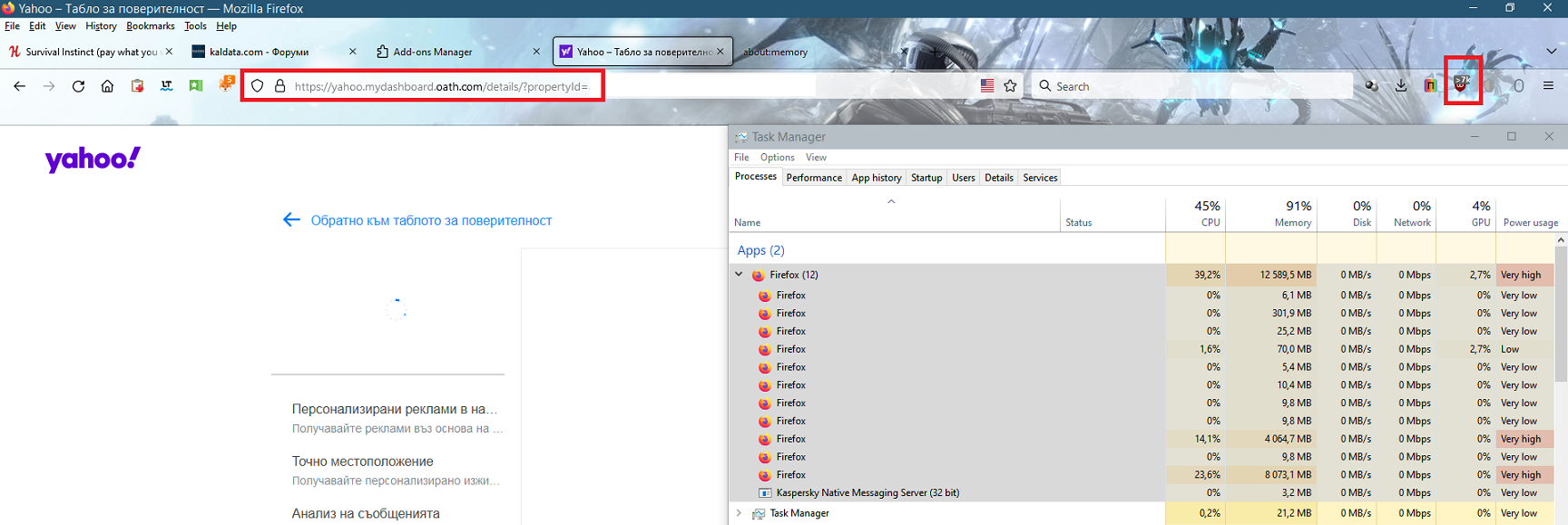Viewport: 1568px width, 525px height.
Task: Switch to Services tab in Task Manager
Action: coord(1040,178)
